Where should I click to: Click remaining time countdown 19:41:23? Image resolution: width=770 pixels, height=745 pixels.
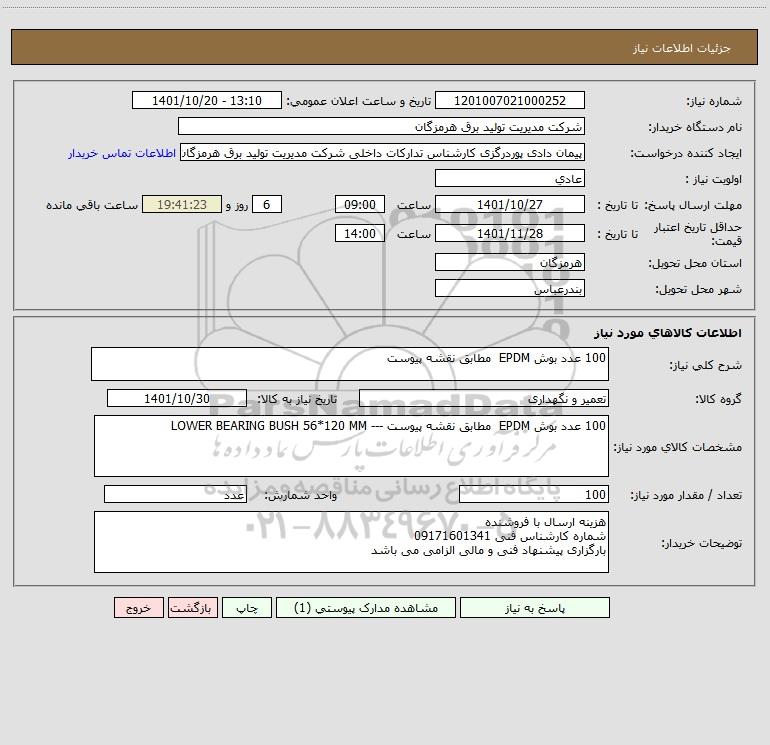tap(182, 204)
